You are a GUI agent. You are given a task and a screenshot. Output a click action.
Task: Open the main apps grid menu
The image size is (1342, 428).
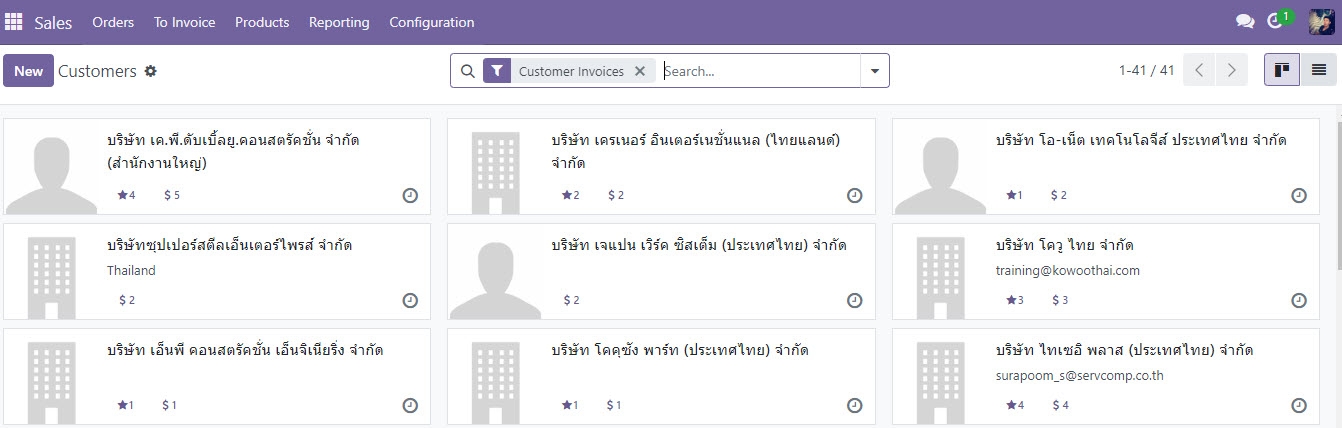point(14,22)
